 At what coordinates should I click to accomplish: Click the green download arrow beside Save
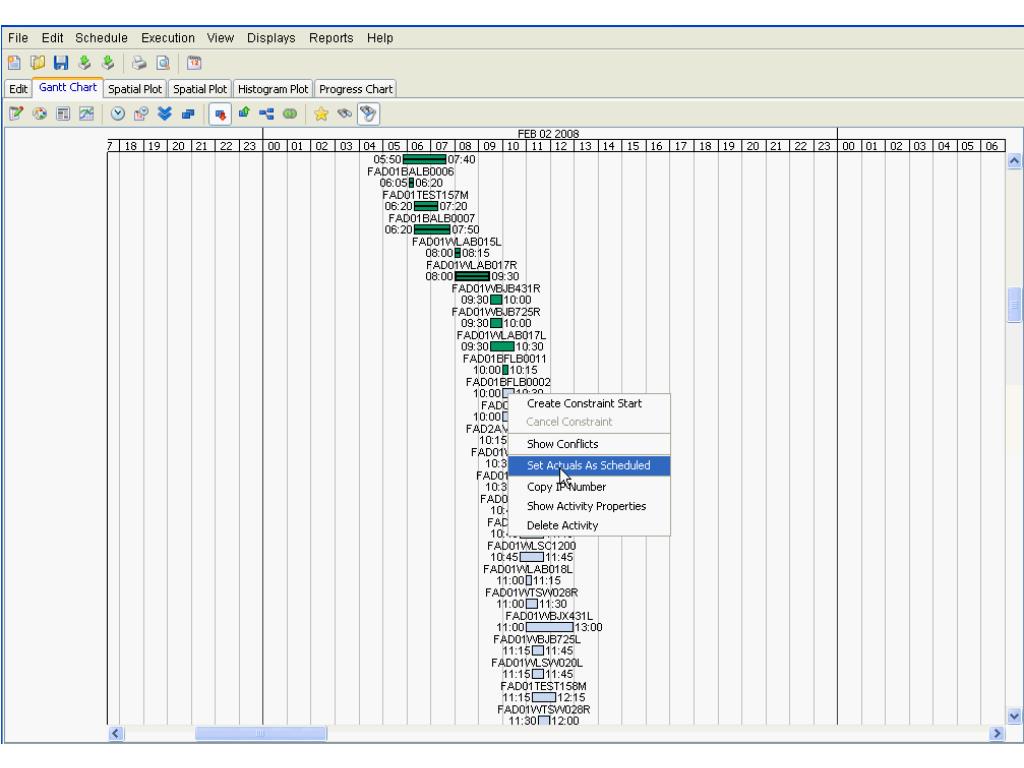84,63
